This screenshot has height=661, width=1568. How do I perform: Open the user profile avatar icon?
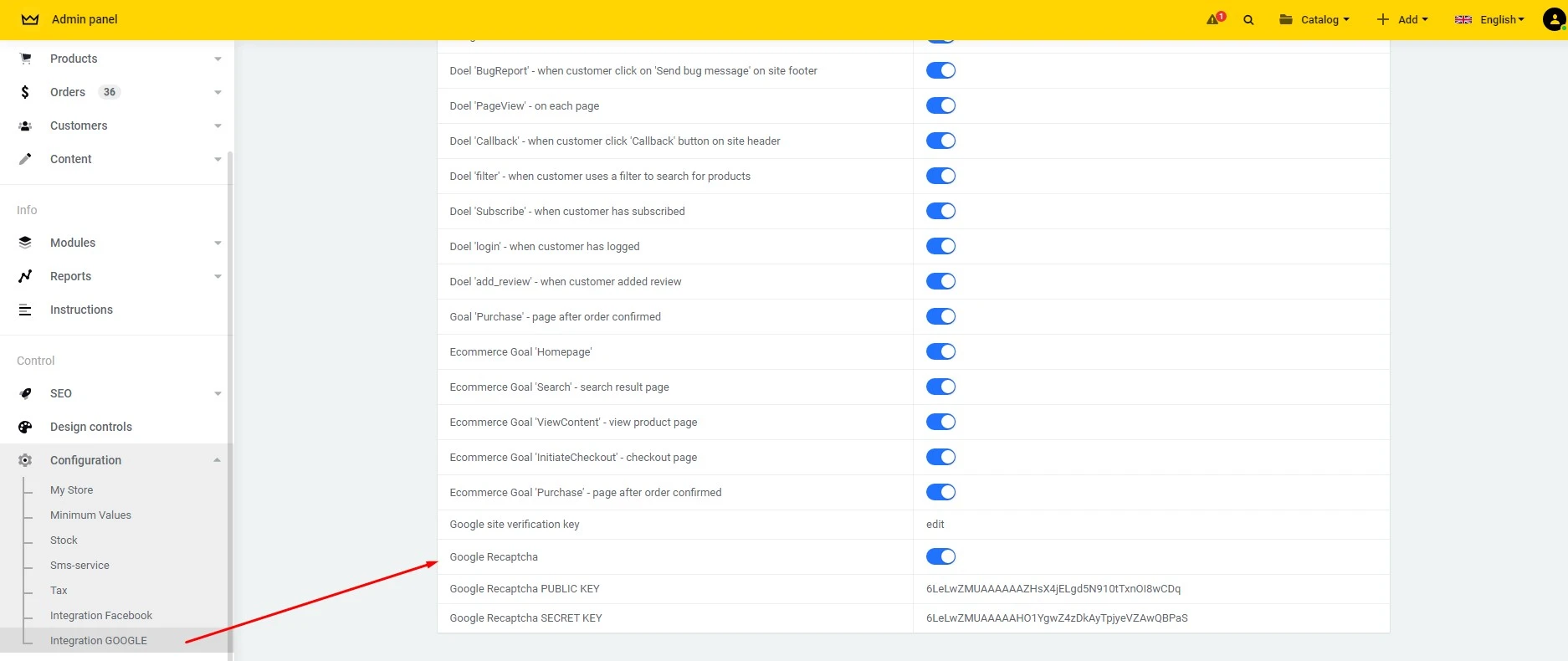[x=1554, y=19]
